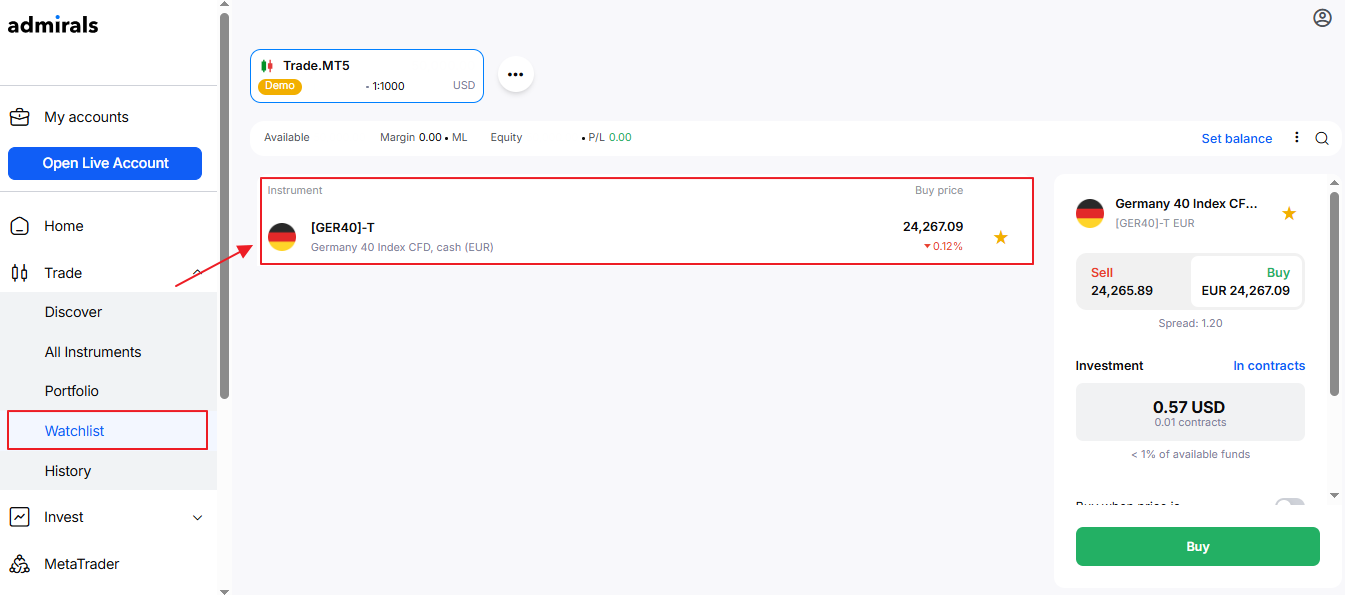This screenshot has height=595, width=1345.
Task: Click the German flag in the watchlist row
Action: (x=282, y=237)
